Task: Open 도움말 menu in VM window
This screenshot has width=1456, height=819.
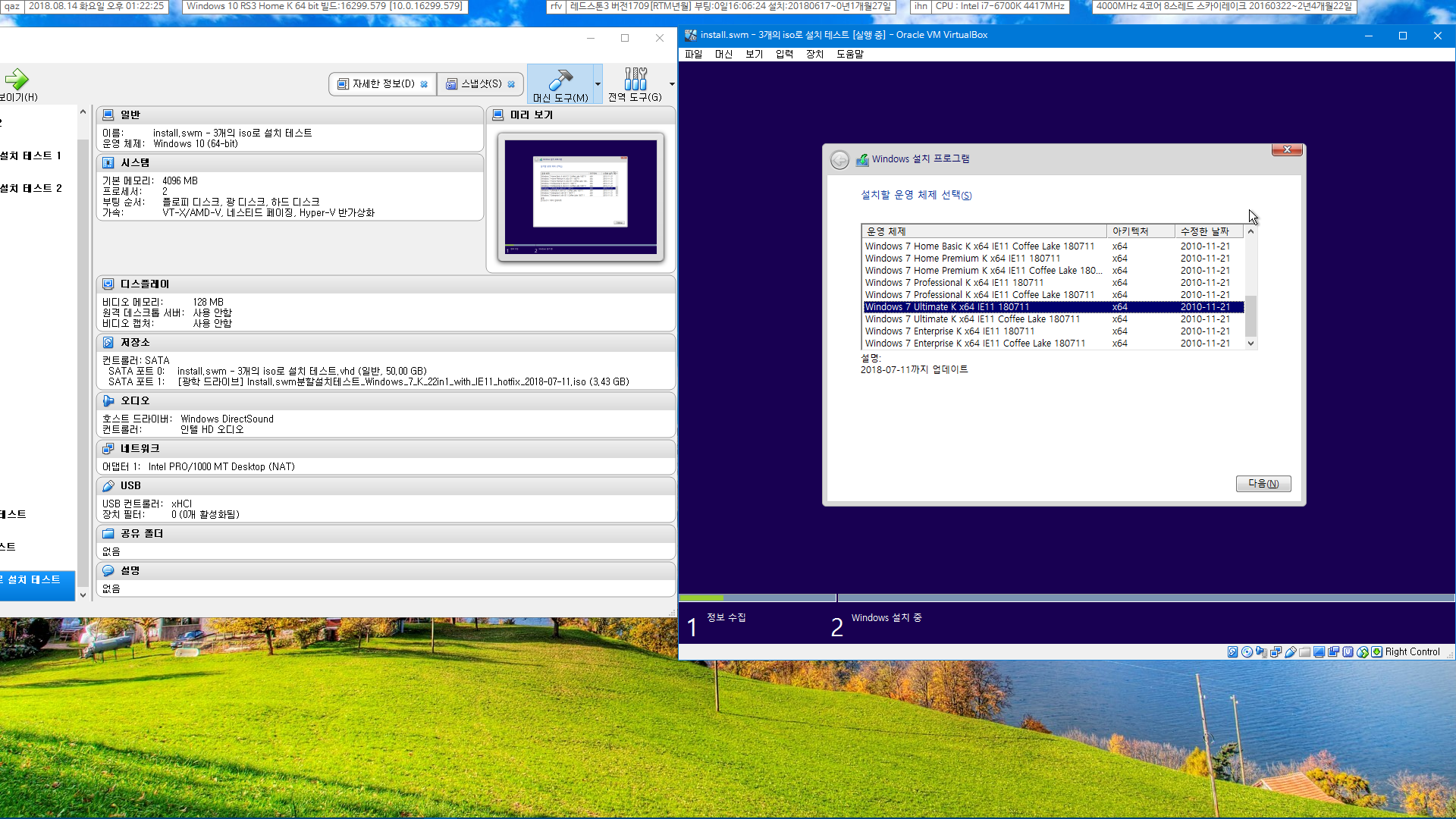Action: click(850, 54)
